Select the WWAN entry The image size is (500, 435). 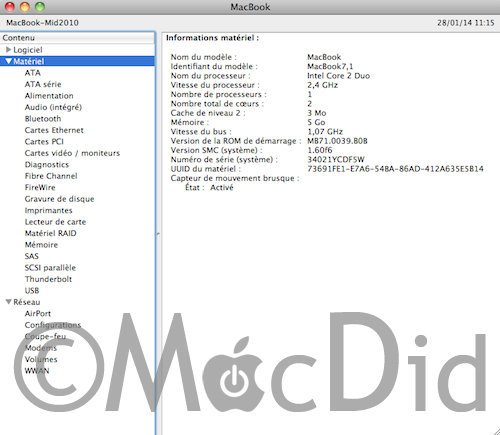(37, 371)
